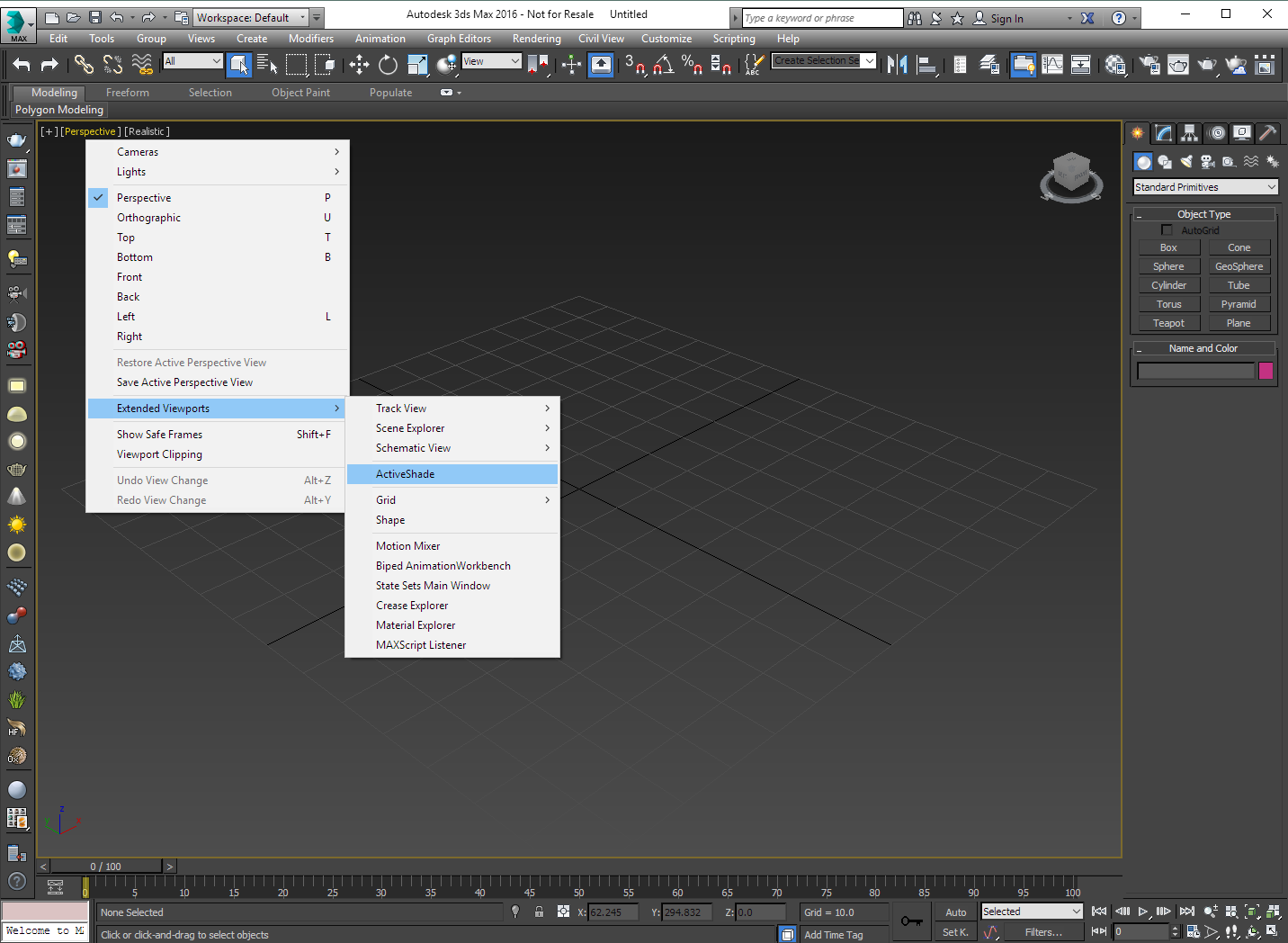
Task: Click the viewport Realistic shading label
Action: point(147,131)
